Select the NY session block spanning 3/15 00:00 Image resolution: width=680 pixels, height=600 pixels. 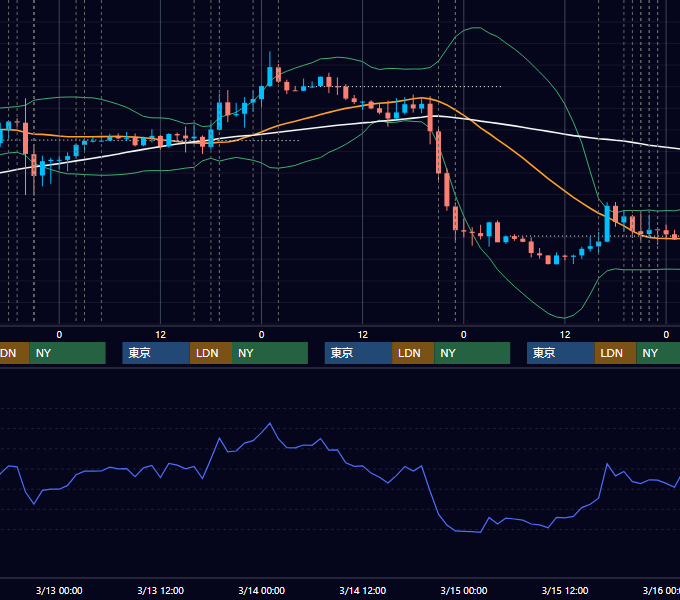tap(472, 353)
